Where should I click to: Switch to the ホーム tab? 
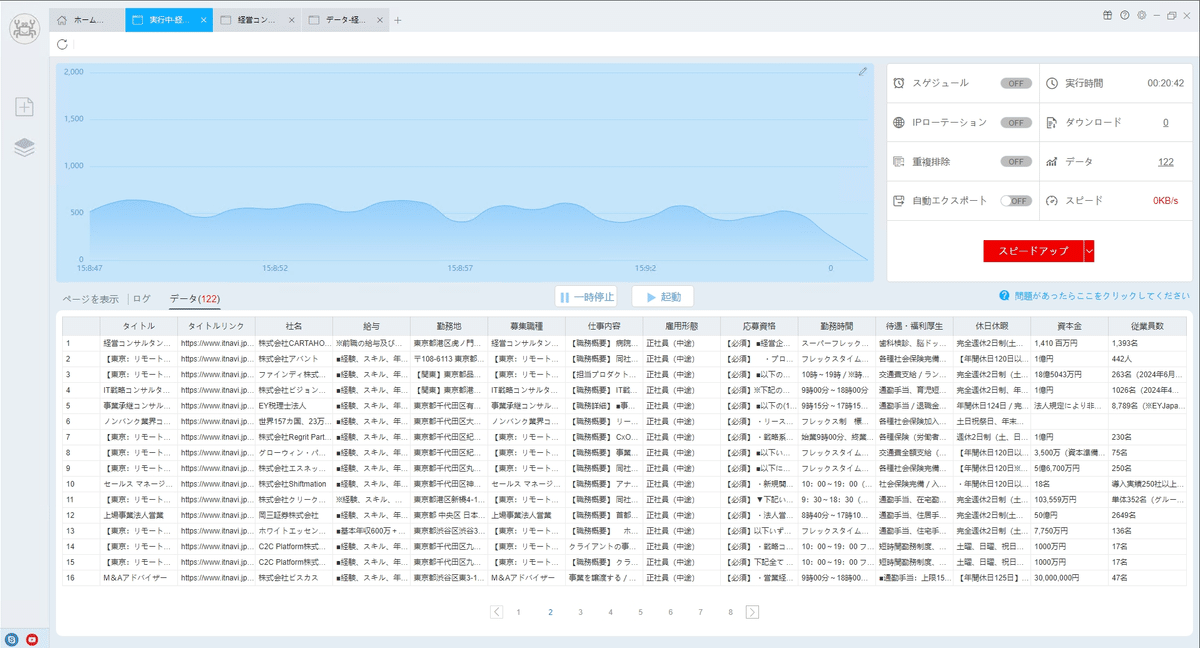[86, 20]
